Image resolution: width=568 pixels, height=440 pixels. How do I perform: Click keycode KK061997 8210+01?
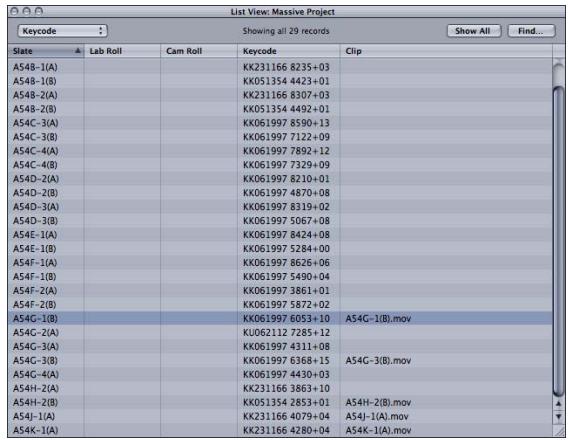point(286,179)
